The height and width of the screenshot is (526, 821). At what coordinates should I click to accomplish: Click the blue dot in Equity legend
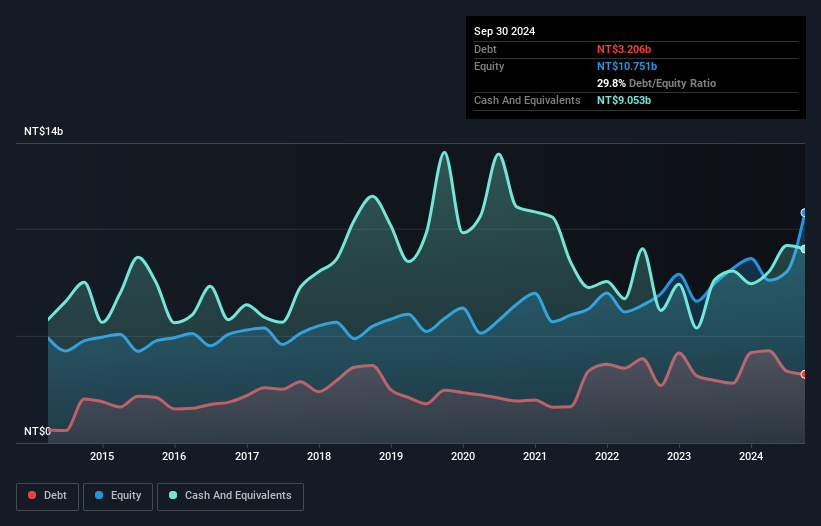[x=101, y=496]
